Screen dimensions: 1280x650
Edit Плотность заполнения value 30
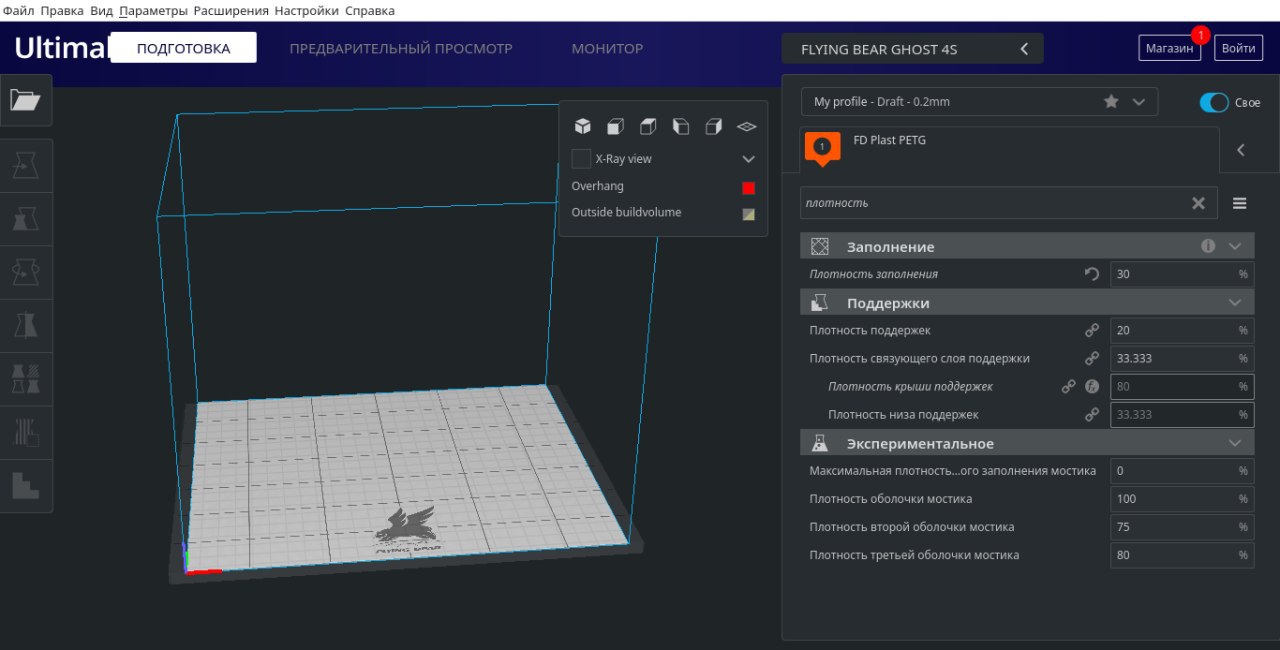pos(1181,274)
